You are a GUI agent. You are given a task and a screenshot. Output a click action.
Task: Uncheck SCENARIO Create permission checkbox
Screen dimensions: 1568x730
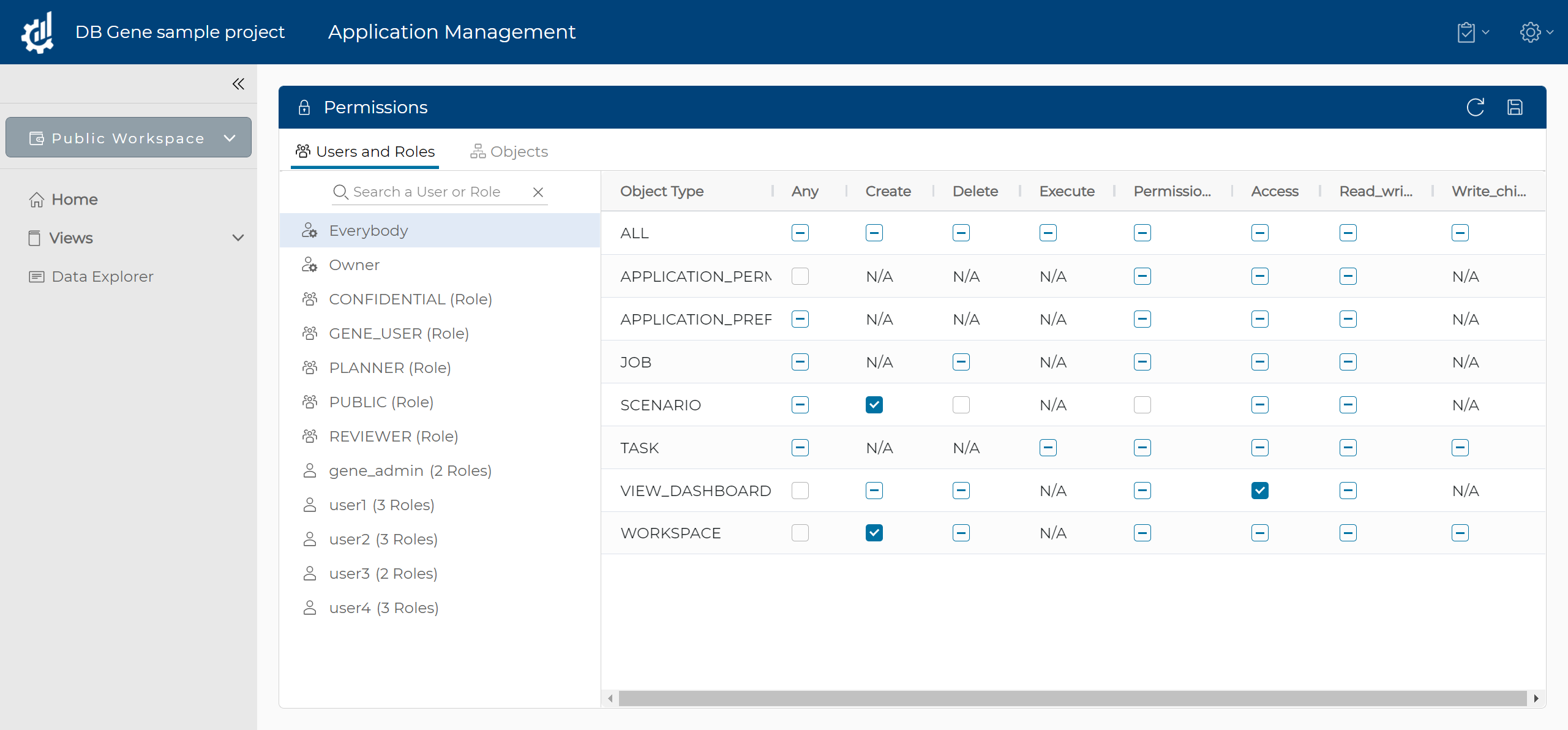pyautogui.click(x=874, y=405)
